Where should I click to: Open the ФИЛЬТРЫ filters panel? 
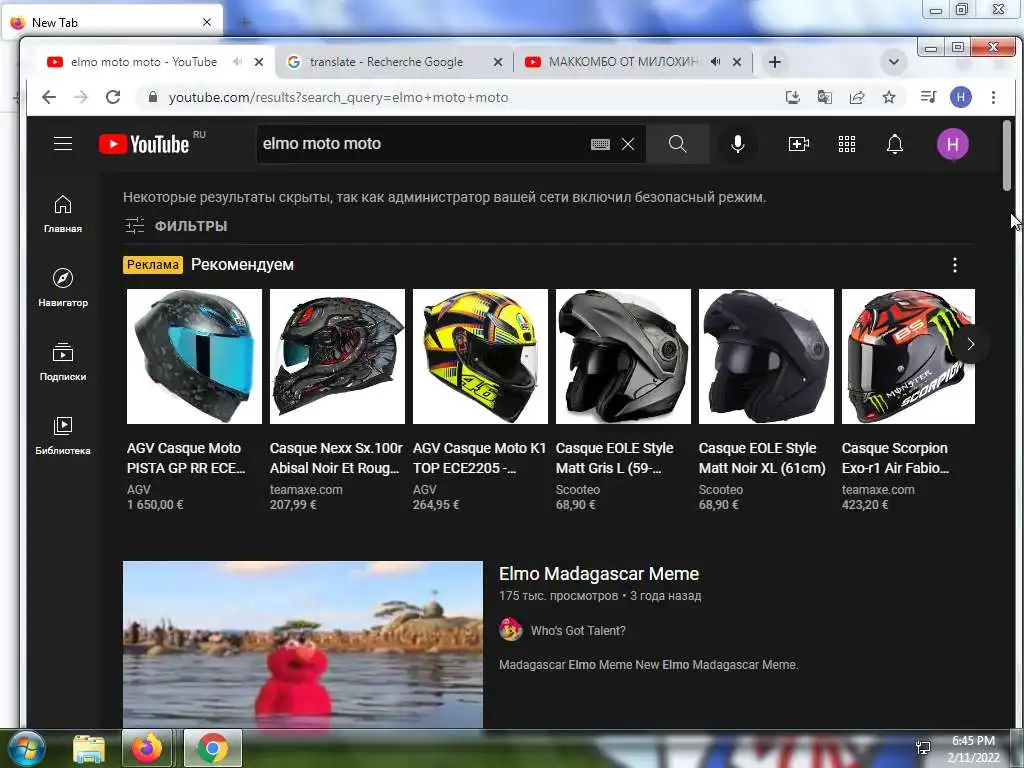click(176, 226)
